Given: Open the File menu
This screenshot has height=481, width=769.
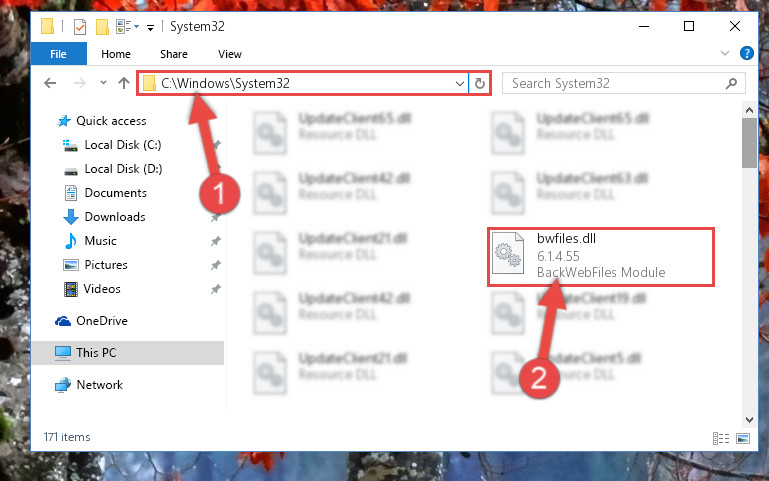Looking at the screenshot, I should 58,54.
